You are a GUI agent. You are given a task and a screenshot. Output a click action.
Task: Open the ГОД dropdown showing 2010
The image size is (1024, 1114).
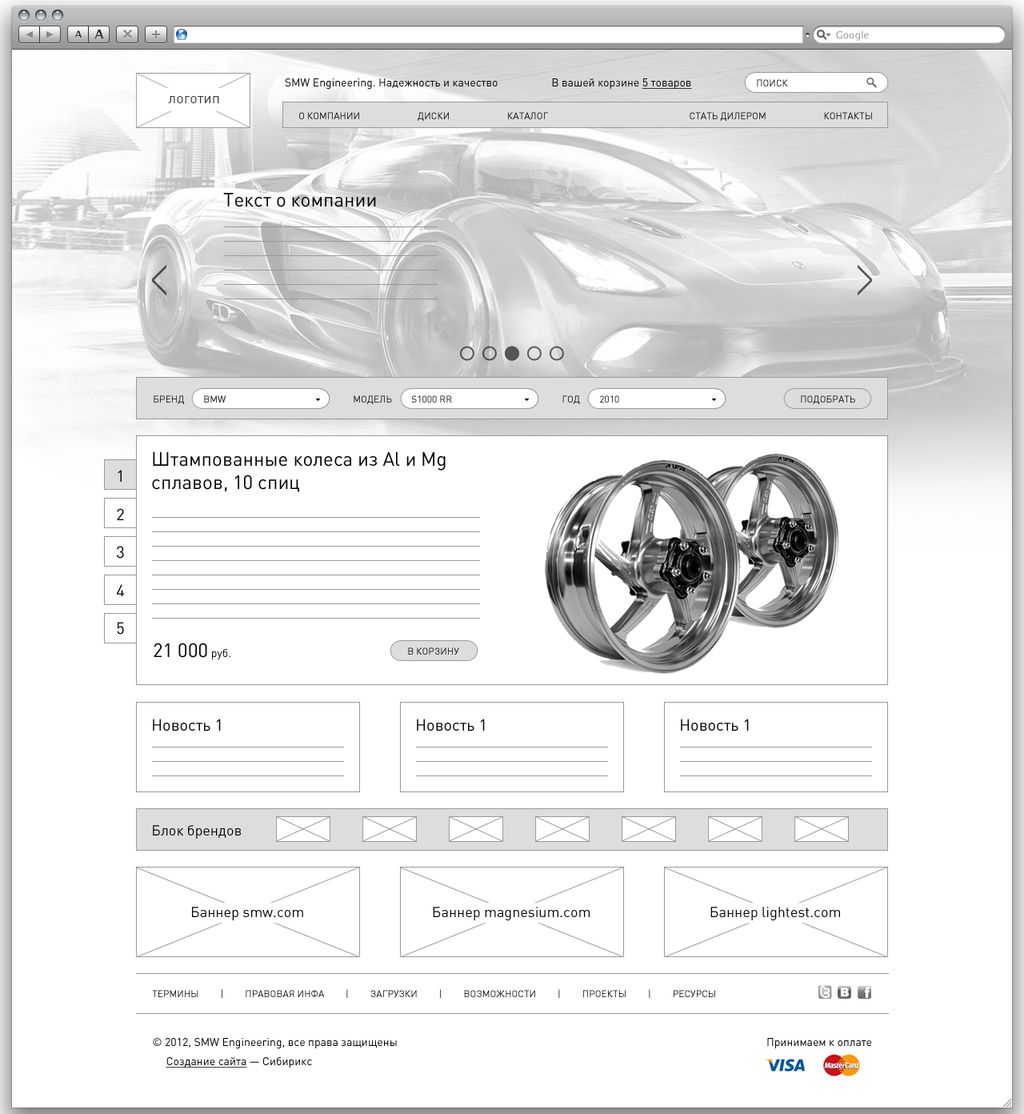(x=657, y=399)
